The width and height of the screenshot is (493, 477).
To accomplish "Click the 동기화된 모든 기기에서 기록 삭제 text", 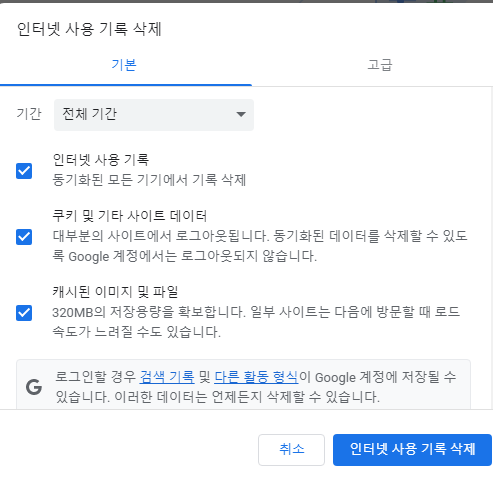I will click(x=149, y=180).
